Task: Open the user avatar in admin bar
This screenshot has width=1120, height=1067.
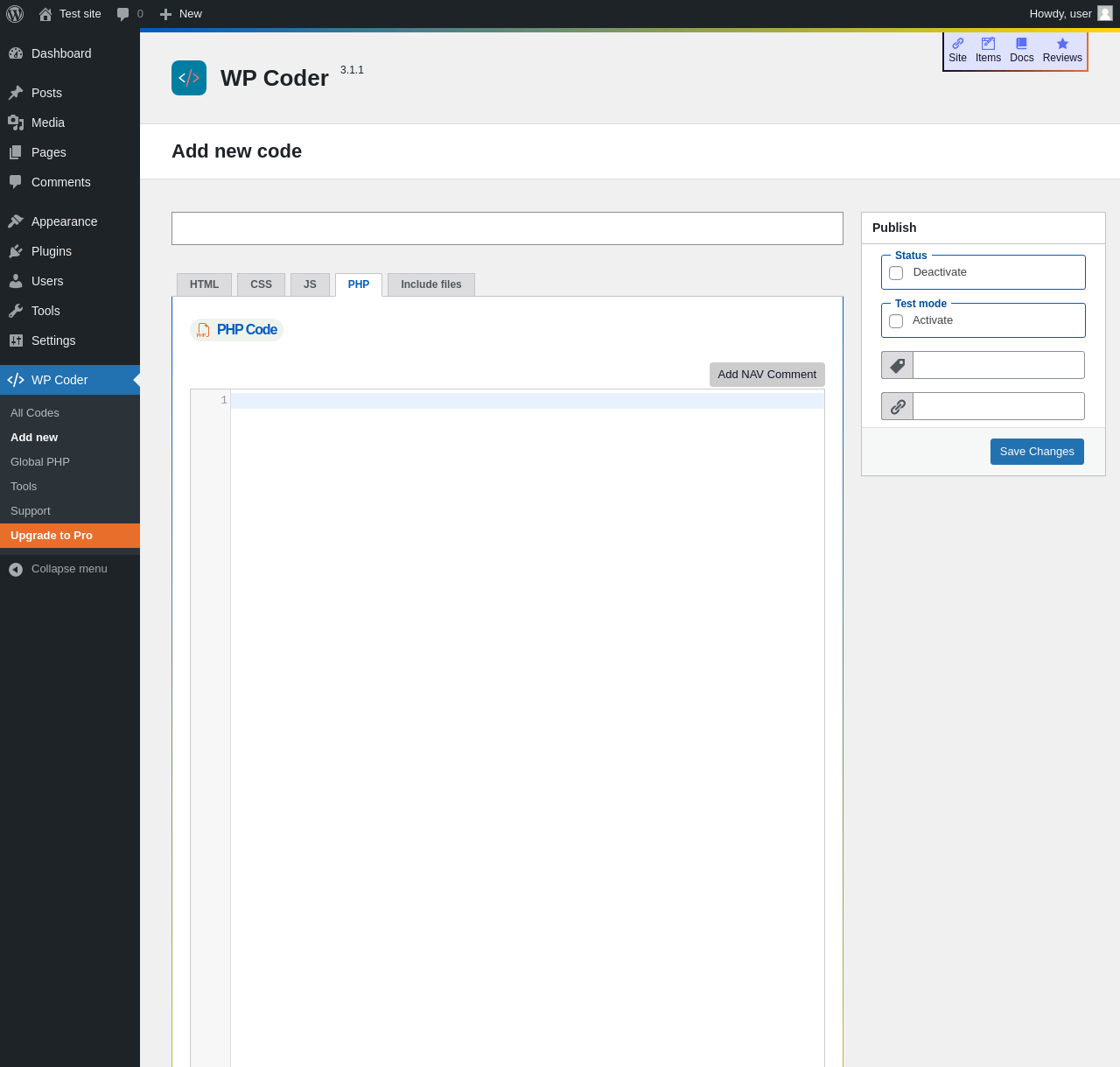Action: point(1105,13)
